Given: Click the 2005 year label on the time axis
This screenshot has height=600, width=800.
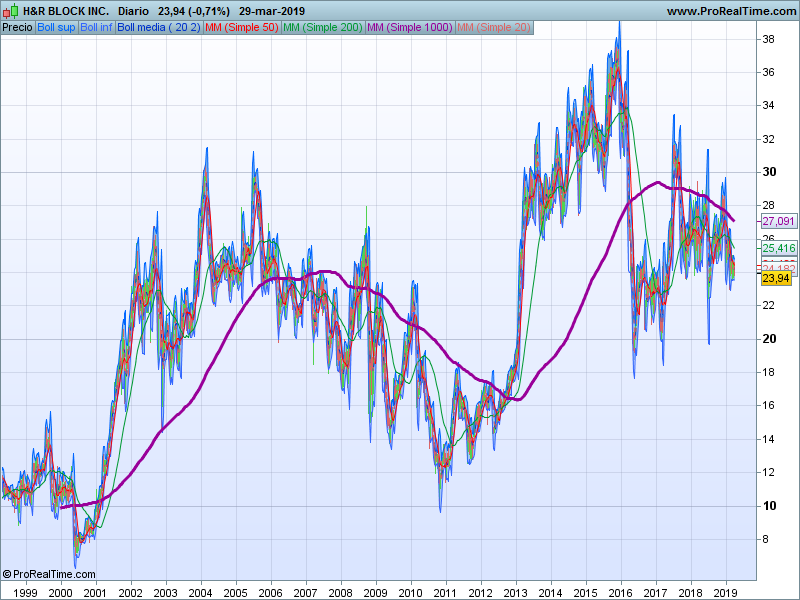Looking at the screenshot, I should pyautogui.click(x=236, y=593).
